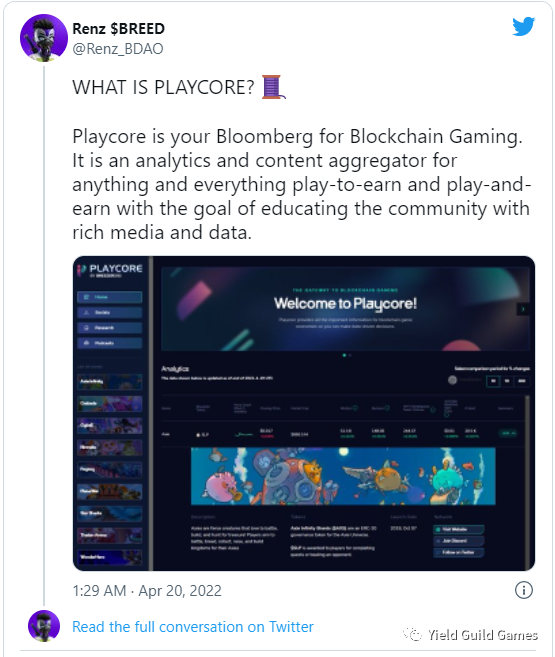Open the Research sidebar menu item

(x=109, y=328)
